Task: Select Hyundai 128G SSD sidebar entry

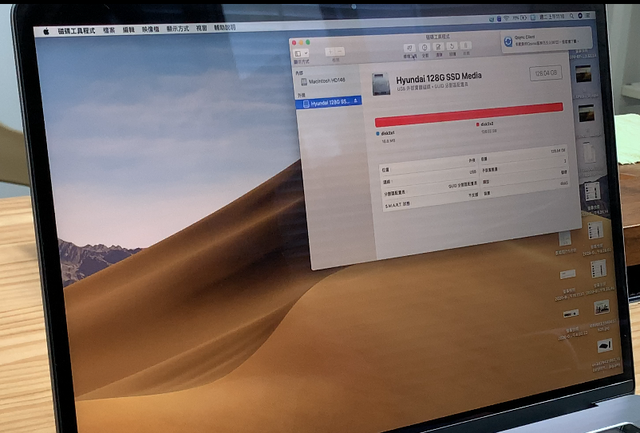Action: [328, 103]
